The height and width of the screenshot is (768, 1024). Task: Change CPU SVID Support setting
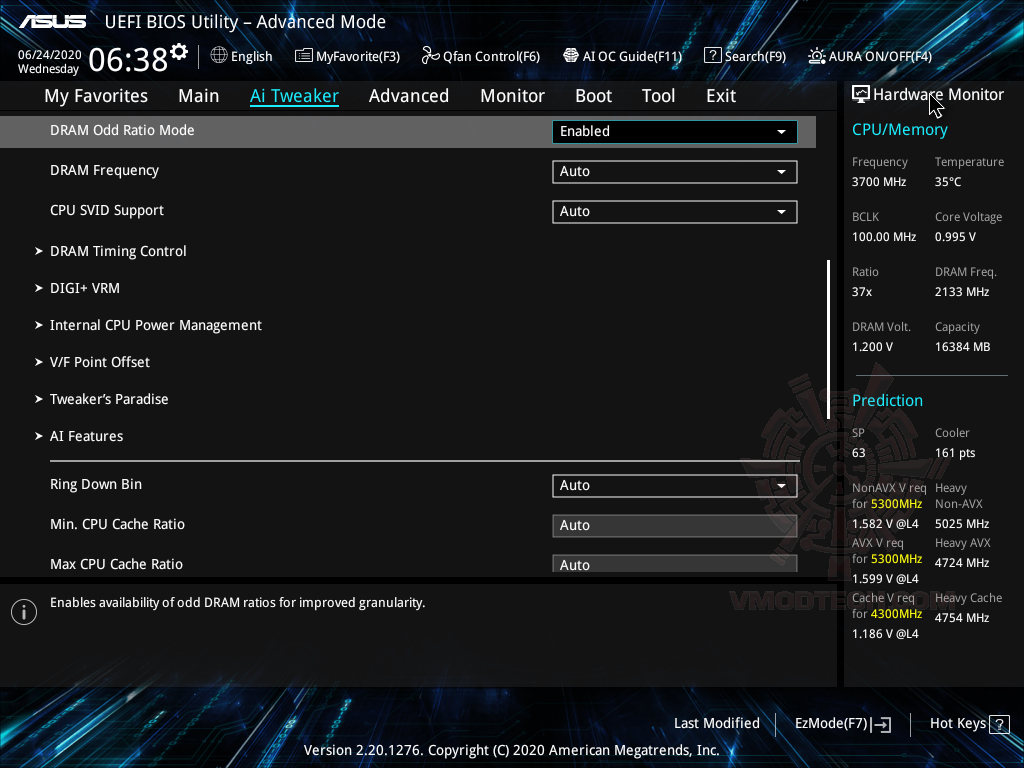tap(674, 211)
